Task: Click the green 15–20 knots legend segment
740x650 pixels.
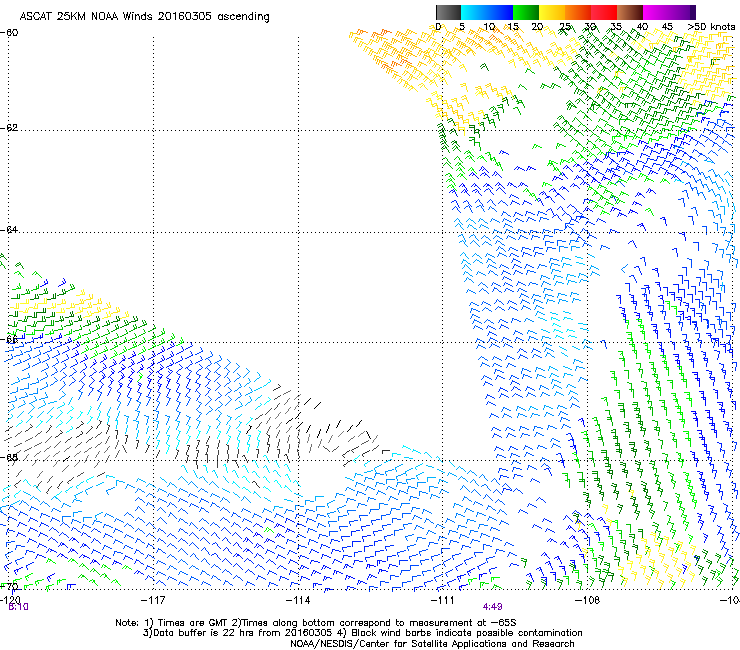Action: click(x=526, y=12)
